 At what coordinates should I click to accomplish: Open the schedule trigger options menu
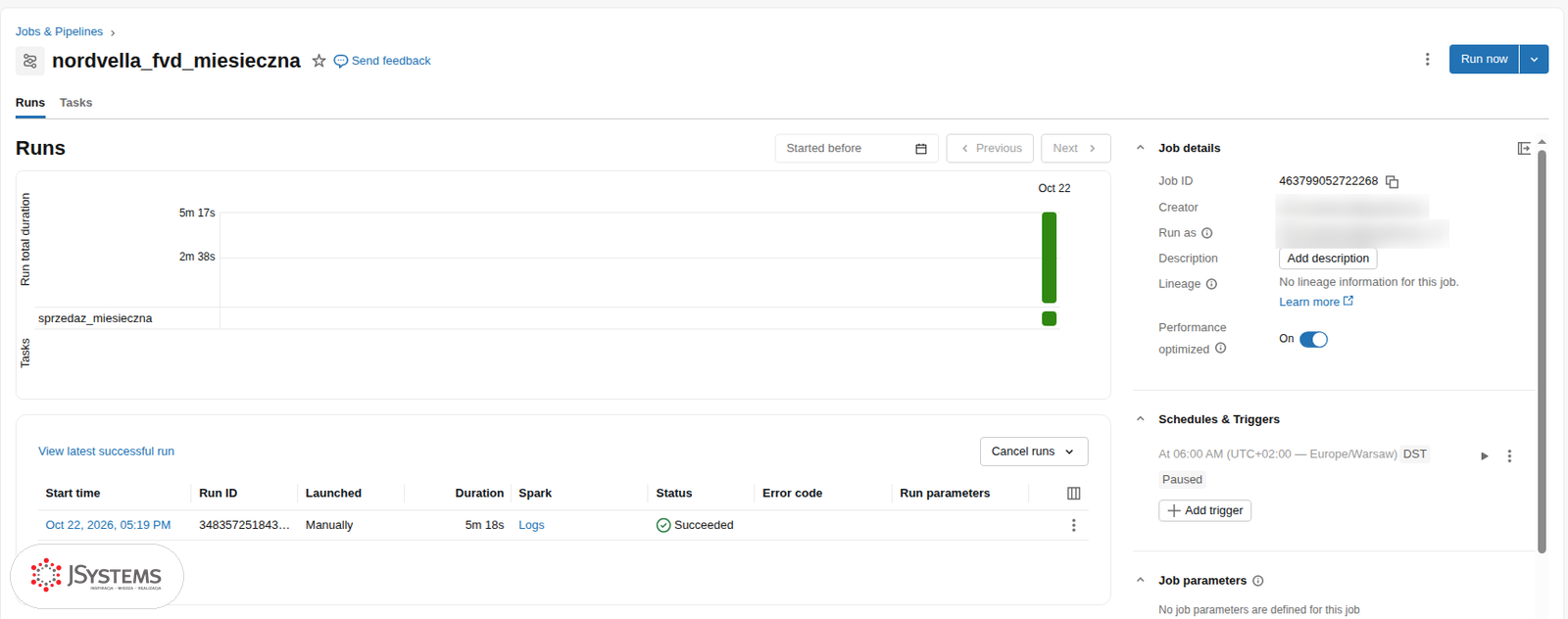coord(1509,455)
